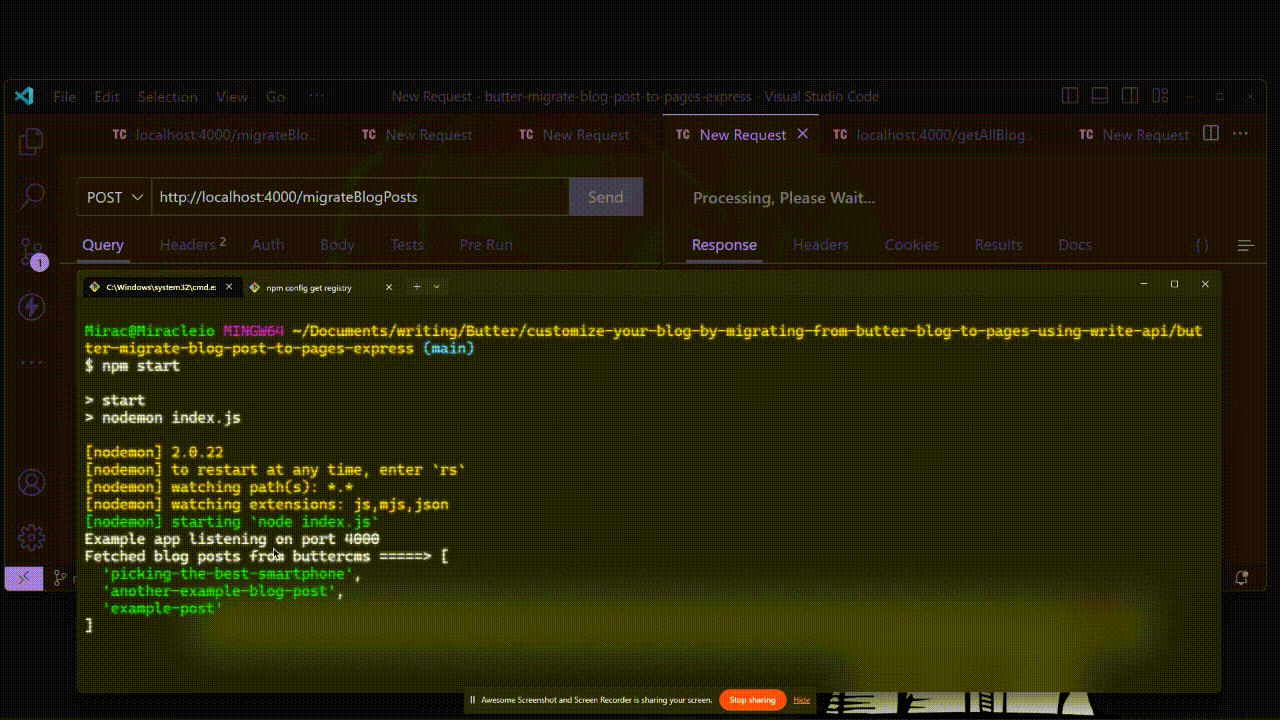Viewport: 1280px width, 720px height.
Task: Click the branch icon in status bar
Action: [60, 577]
